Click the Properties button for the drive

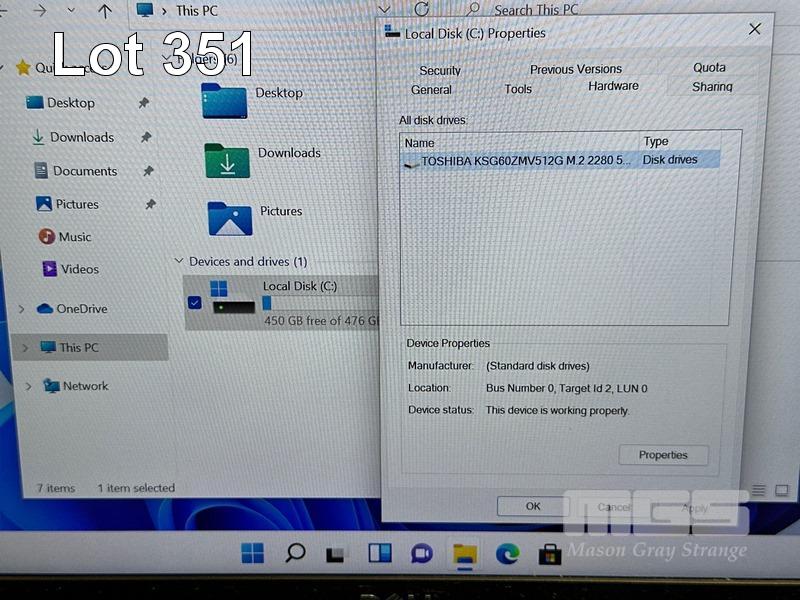(x=663, y=455)
